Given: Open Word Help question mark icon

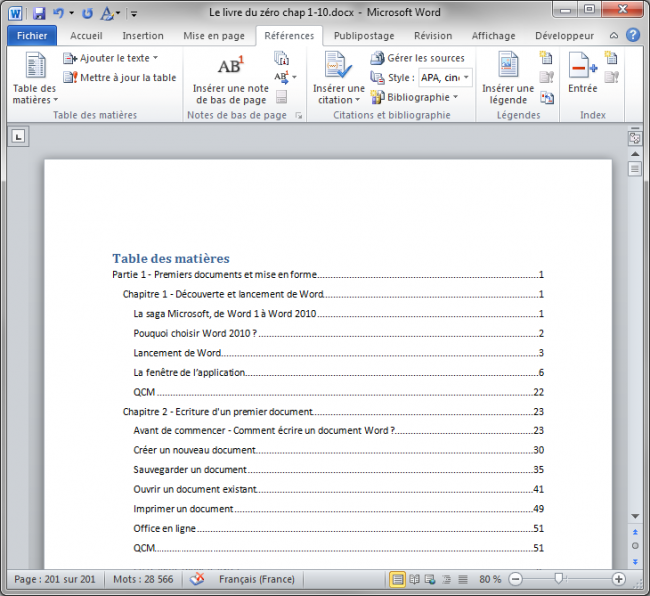Looking at the screenshot, I should [x=633, y=35].
